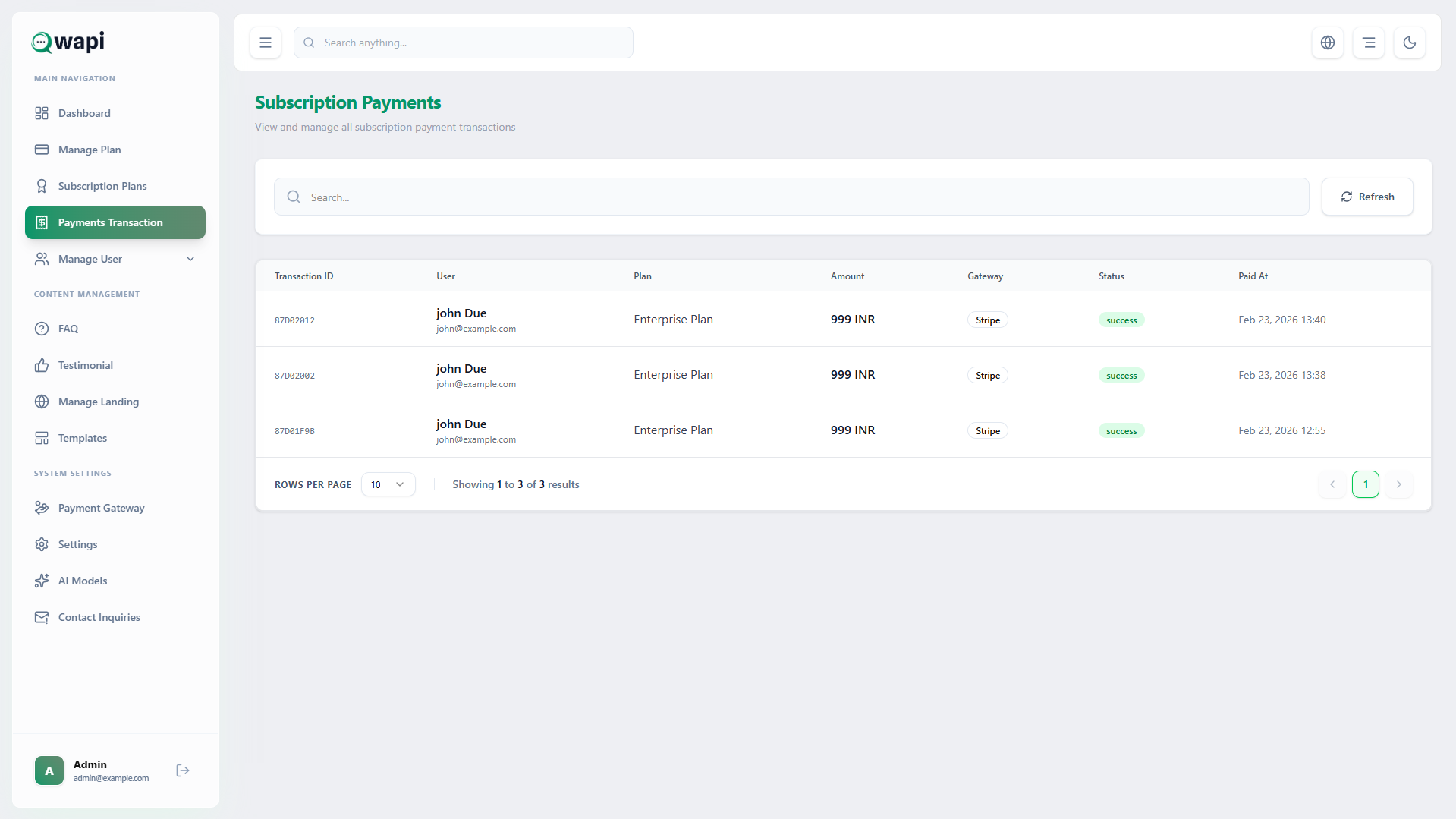
Task: Open Contact Inquiries in sidebar
Action: (x=99, y=617)
